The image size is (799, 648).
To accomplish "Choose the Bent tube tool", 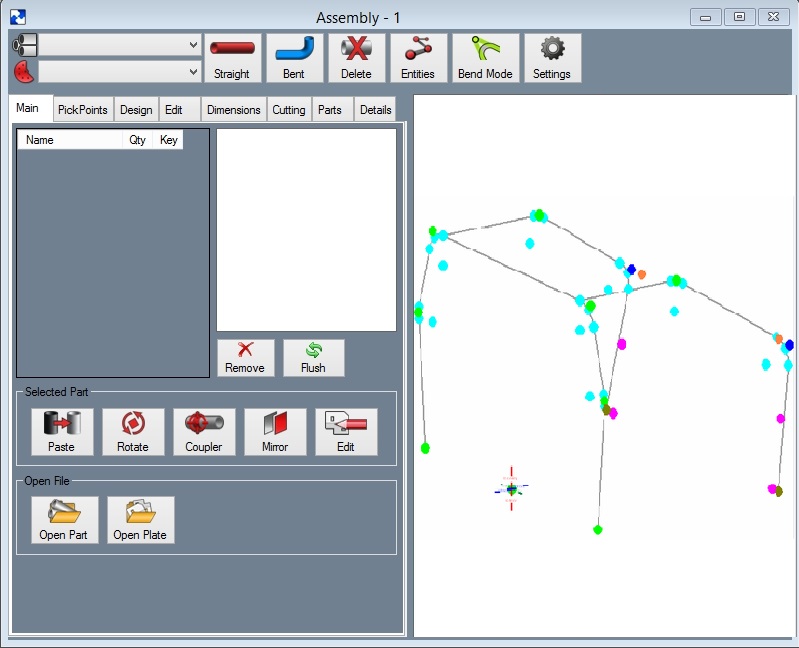I will 295,58.
